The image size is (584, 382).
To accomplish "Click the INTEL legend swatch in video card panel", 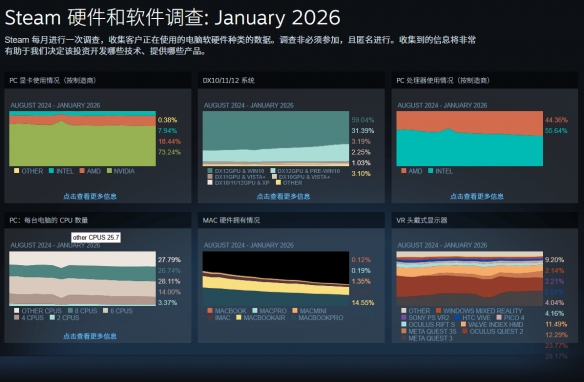I will click(51, 171).
